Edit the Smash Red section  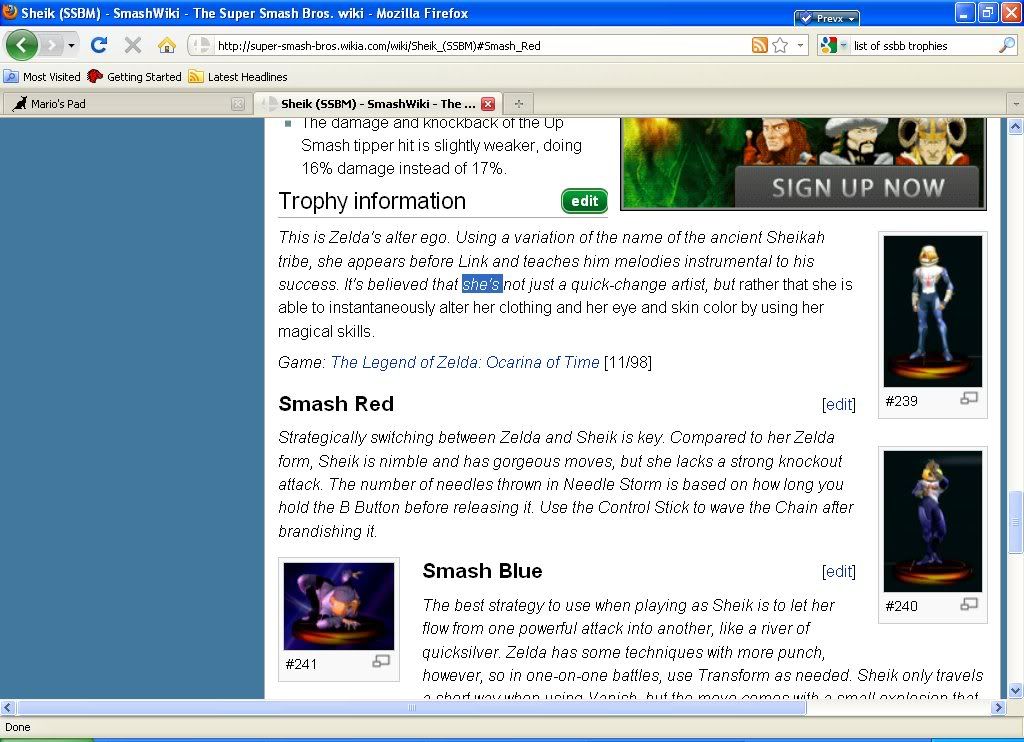click(839, 405)
